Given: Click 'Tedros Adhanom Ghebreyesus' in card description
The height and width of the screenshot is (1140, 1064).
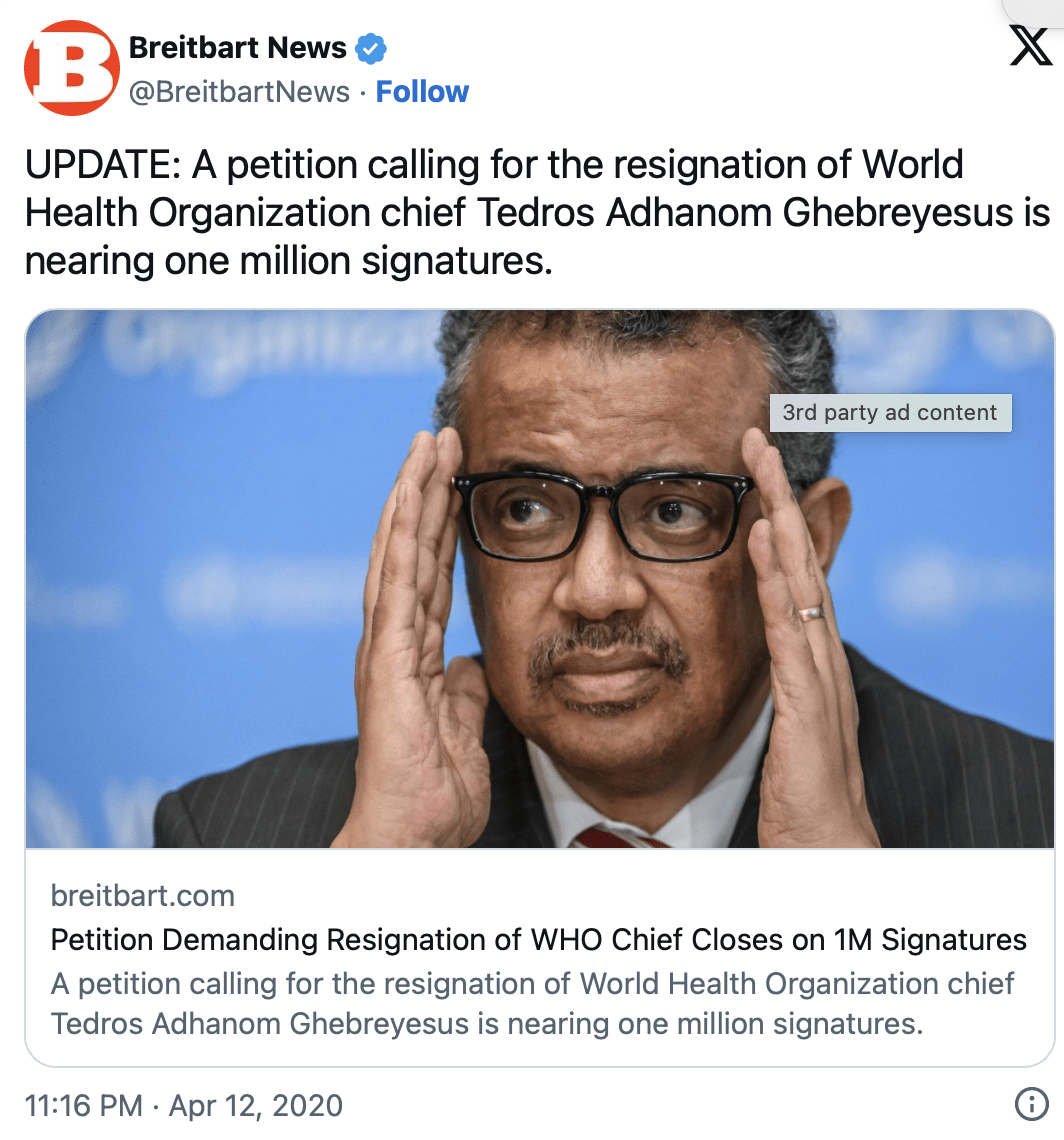Looking at the screenshot, I should 260,1024.
